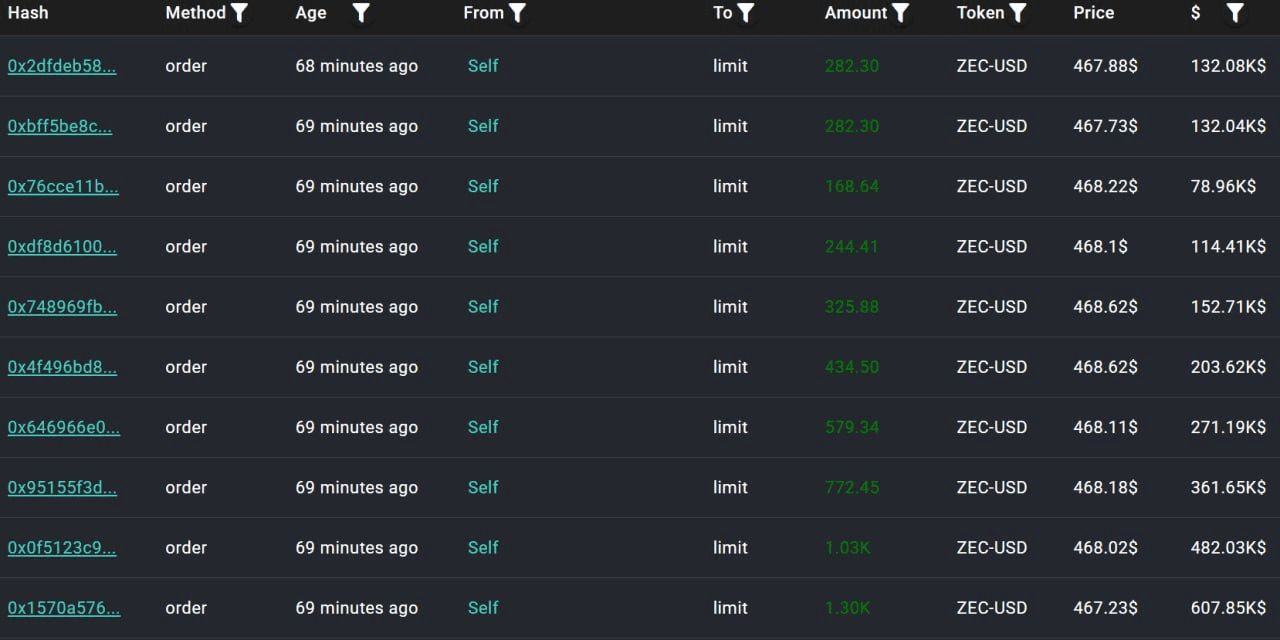Select amount 244.41
The width and height of the screenshot is (1280, 640).
pos(852,246)
